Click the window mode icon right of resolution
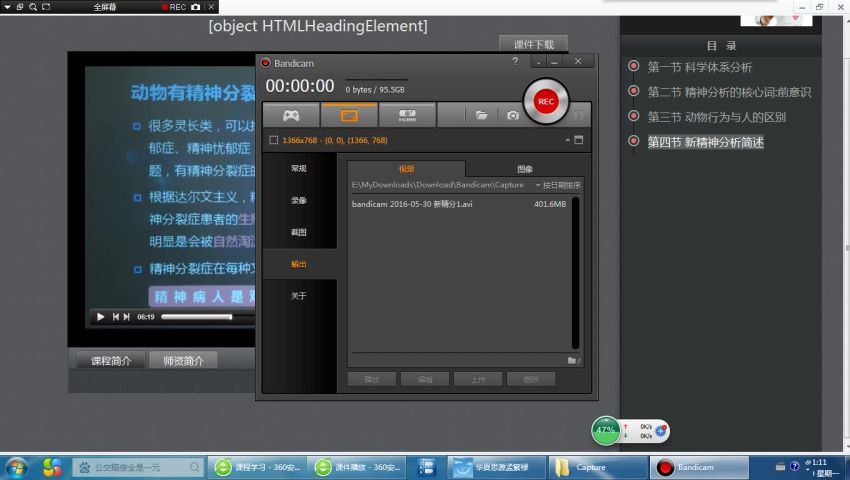The height and width of the screenshot is (480, 850). (579, 140)
